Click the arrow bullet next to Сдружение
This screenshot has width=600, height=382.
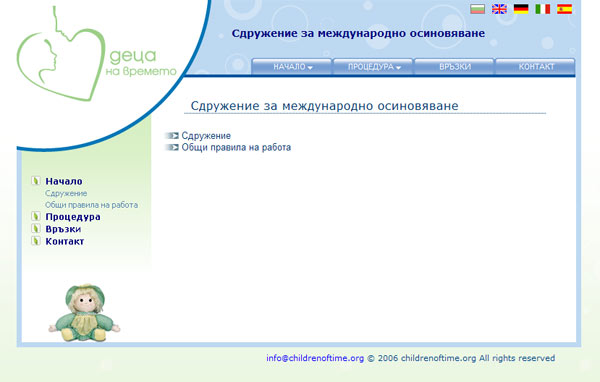click(x=172, y=135)
